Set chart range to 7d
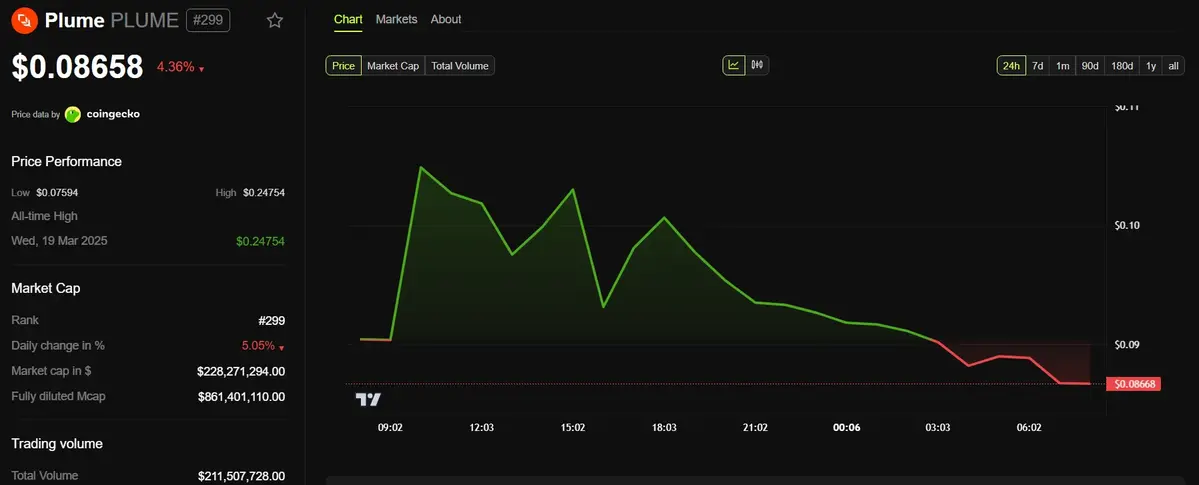The width and height of the screenshot is (1199, 485). click(1038, 66)
